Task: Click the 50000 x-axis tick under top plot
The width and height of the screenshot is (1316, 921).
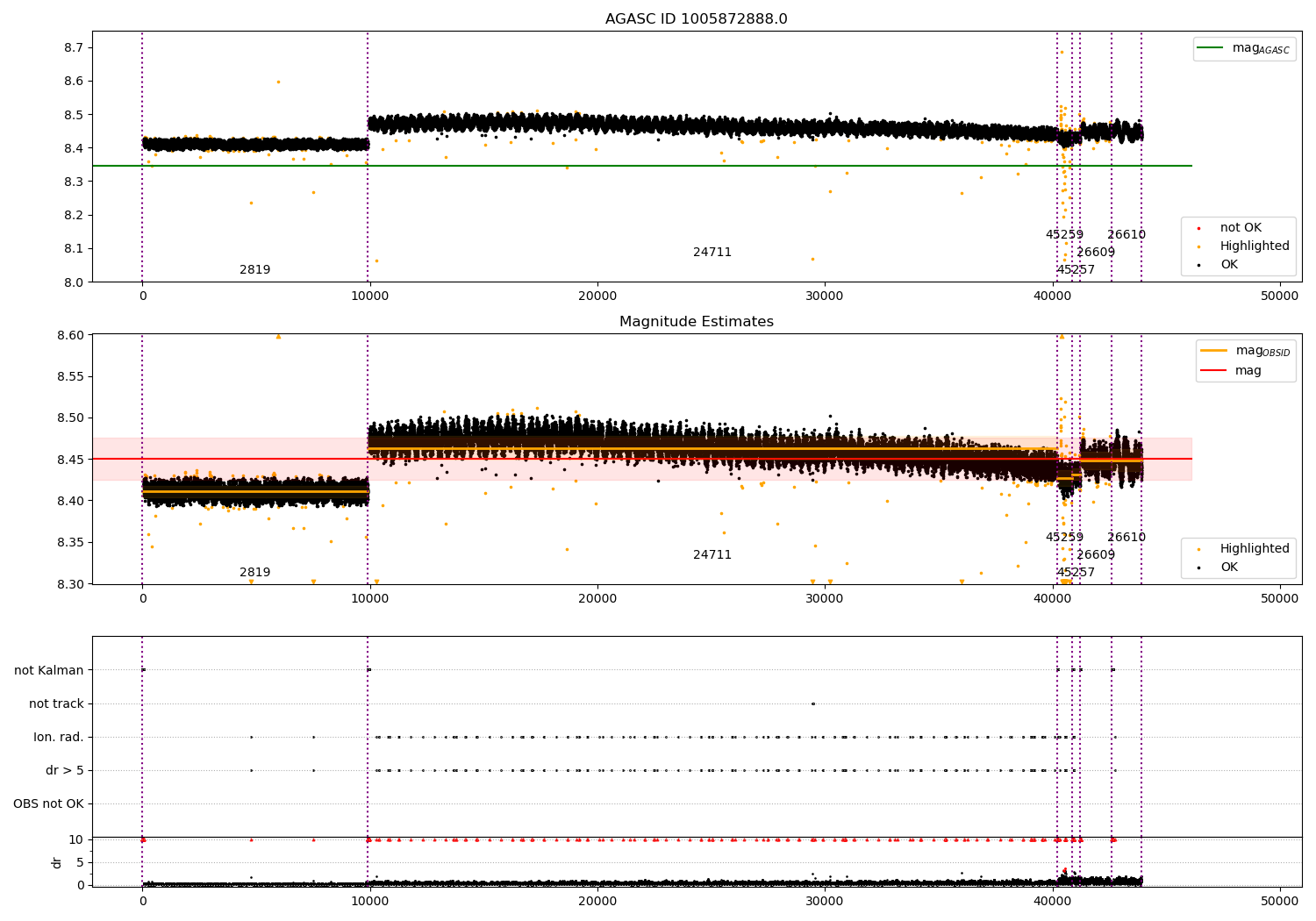Action: coord(1280,296)
